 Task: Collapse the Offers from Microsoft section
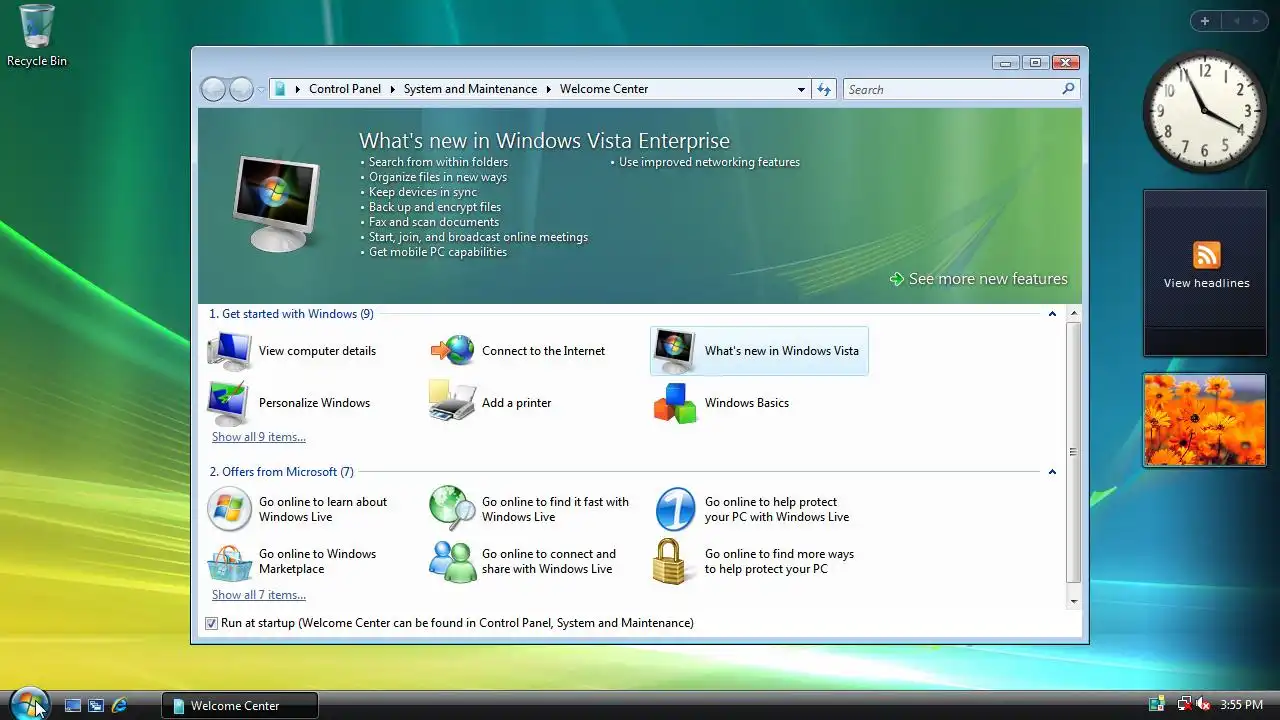coord(1052,472)
